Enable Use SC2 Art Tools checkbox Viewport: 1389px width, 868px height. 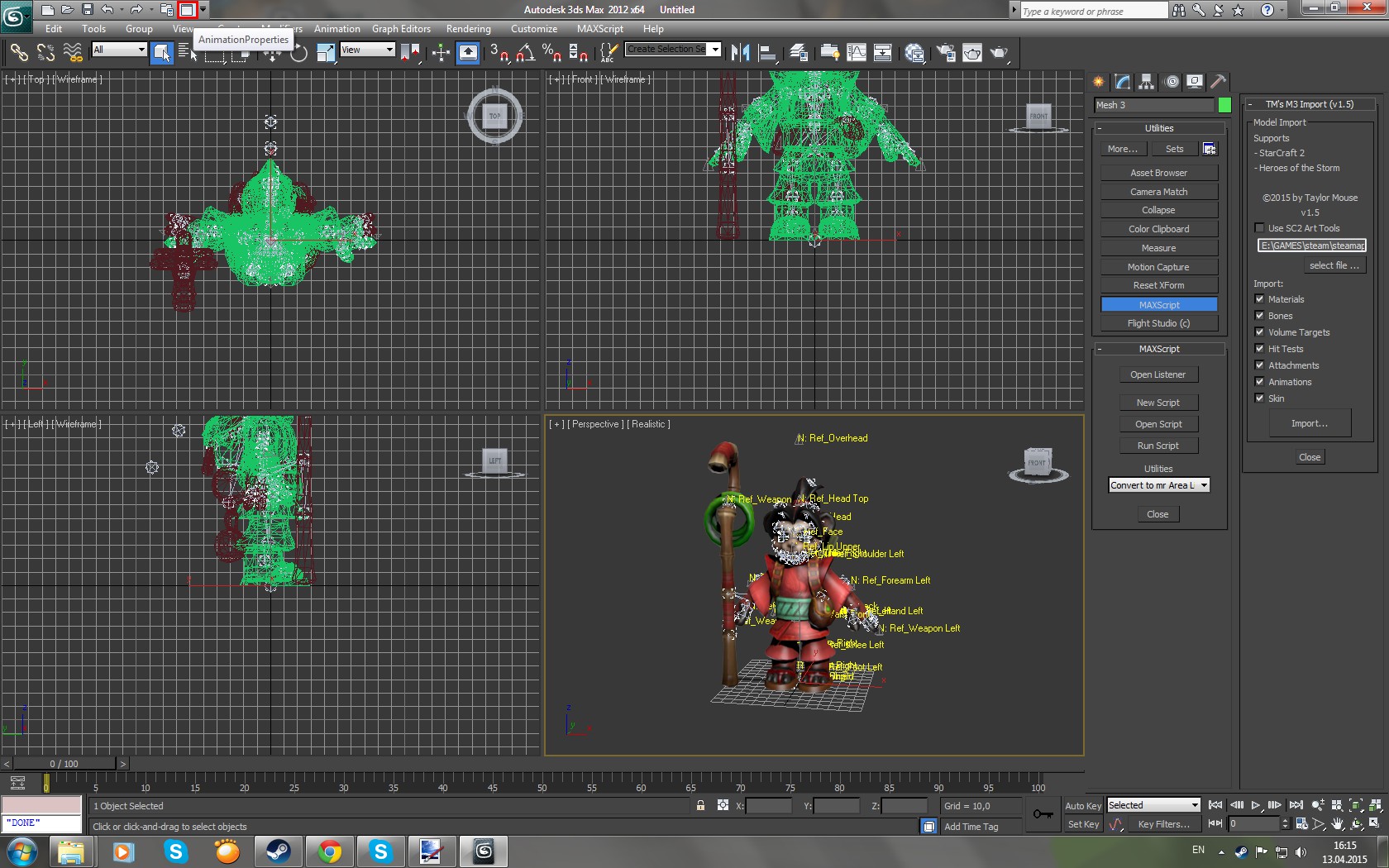coord(1259,228)
